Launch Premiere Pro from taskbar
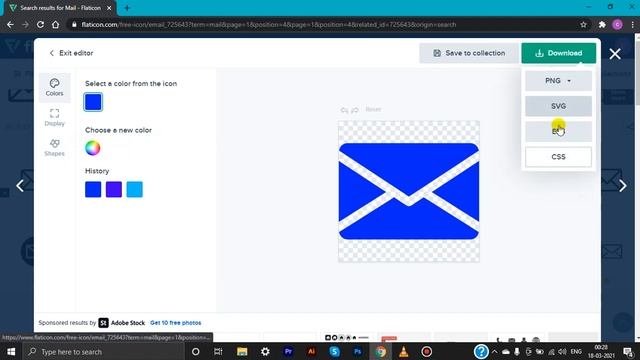 (288, 351)
